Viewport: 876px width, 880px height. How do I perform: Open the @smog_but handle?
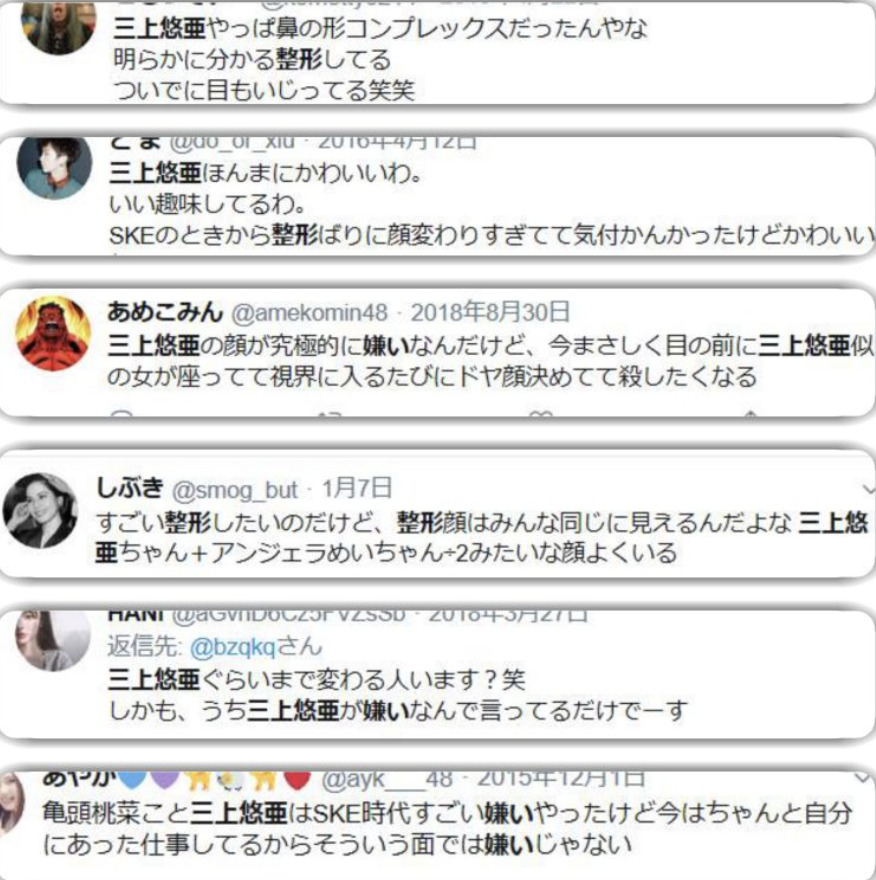pos(235,490)
